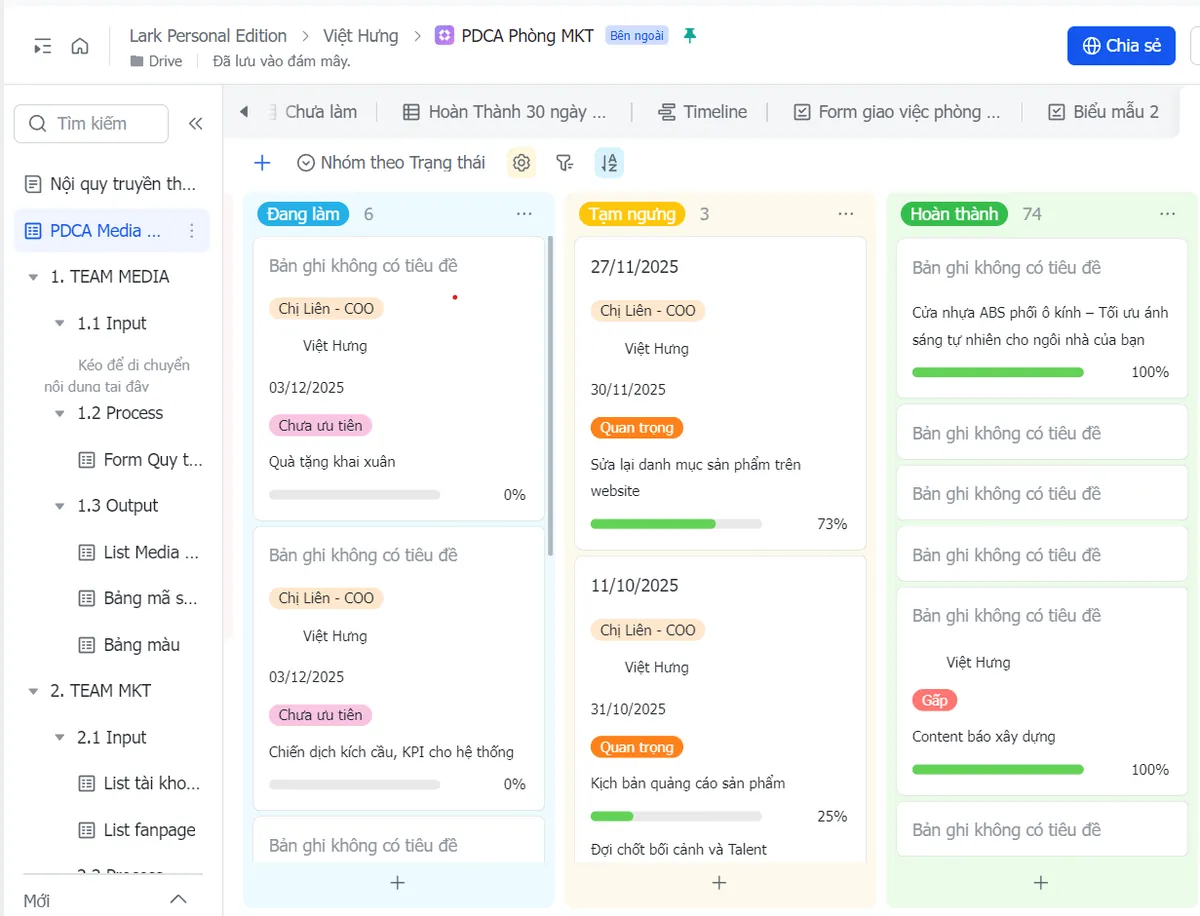
Task: Click the A-Z sort icon
Action: [609, 163]
